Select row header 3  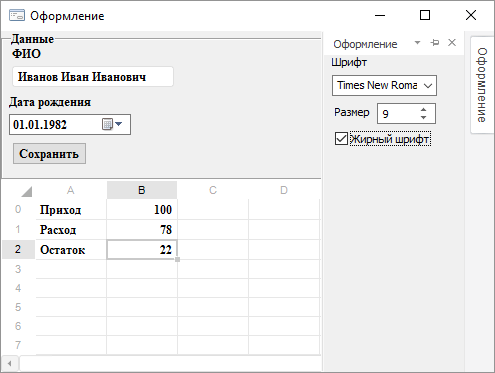(18, 269)
